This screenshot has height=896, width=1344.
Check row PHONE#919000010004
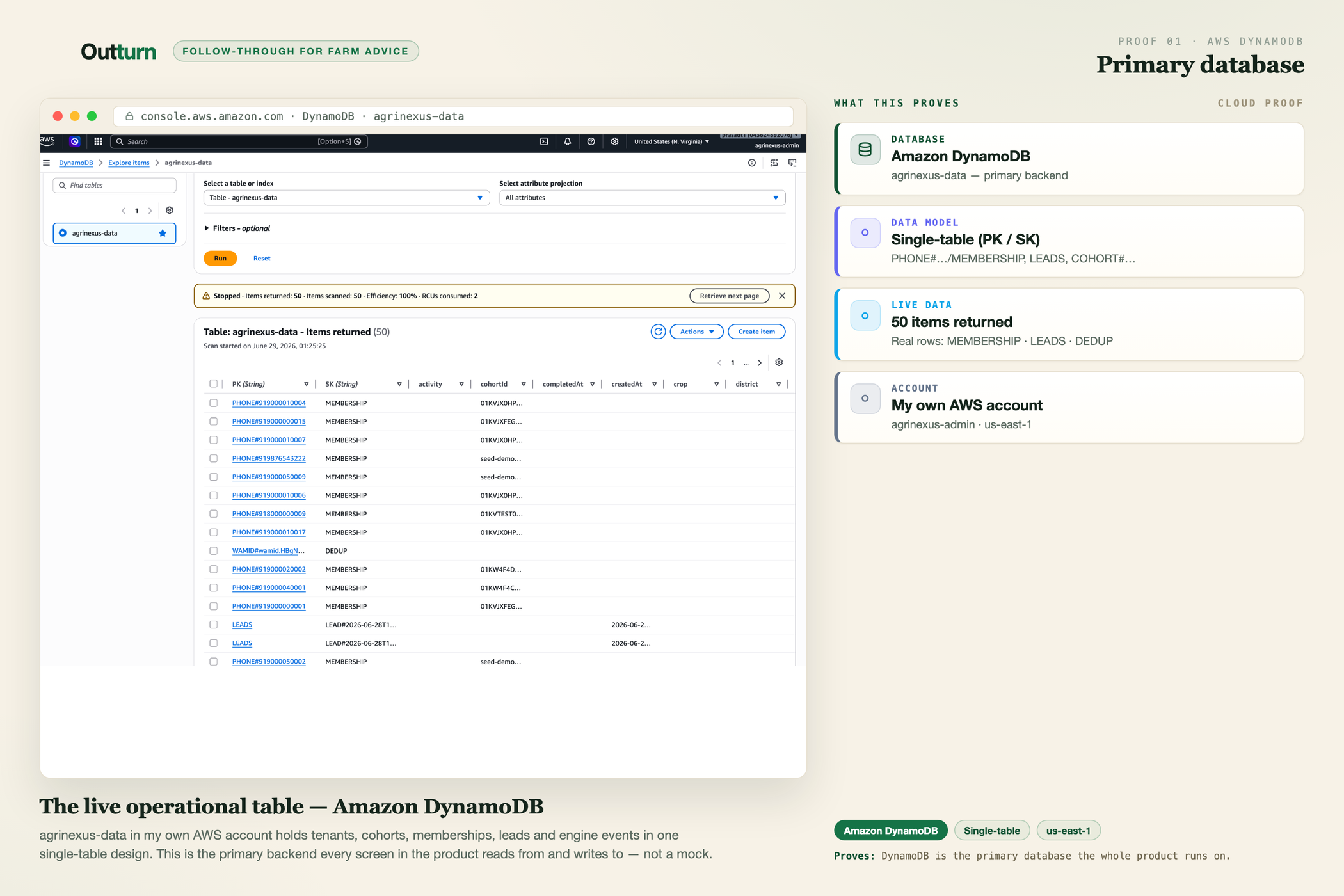pyautogui.click(x=213, y=403)
